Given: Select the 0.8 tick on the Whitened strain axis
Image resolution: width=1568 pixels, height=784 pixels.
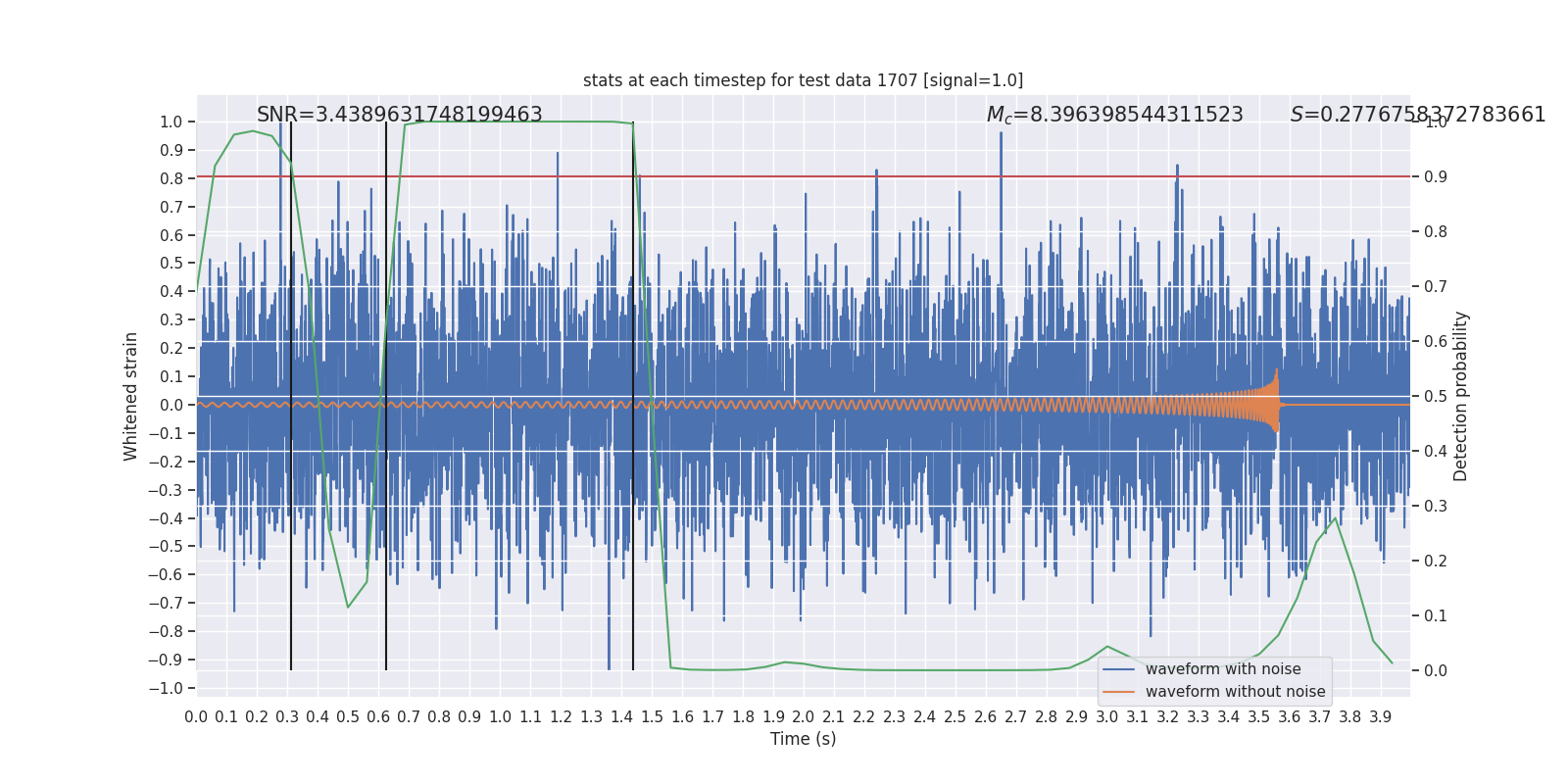Looking at the screenshot, I should [171, 178].
